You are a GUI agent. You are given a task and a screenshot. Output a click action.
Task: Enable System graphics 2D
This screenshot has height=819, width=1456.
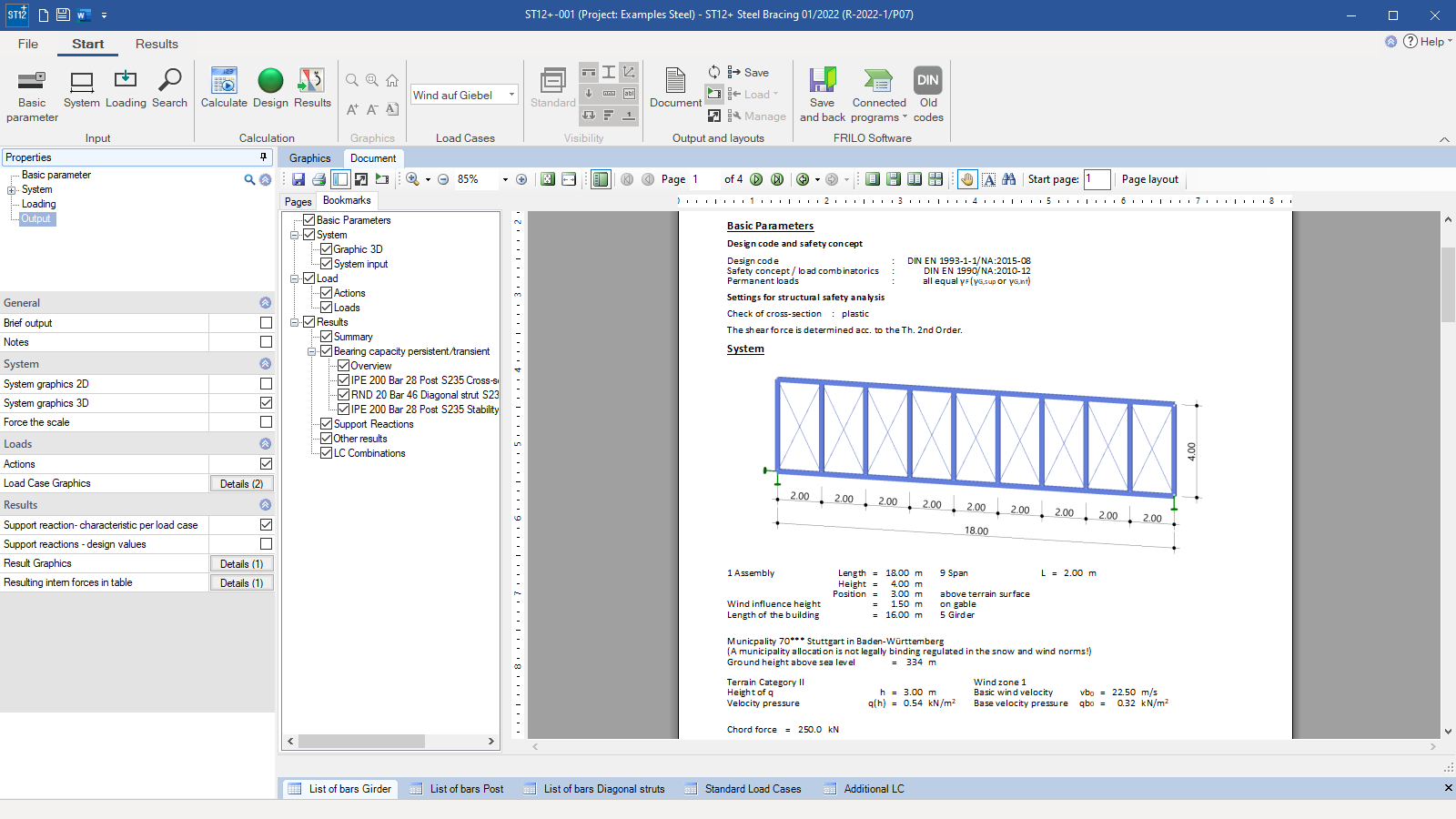[266, 384]
